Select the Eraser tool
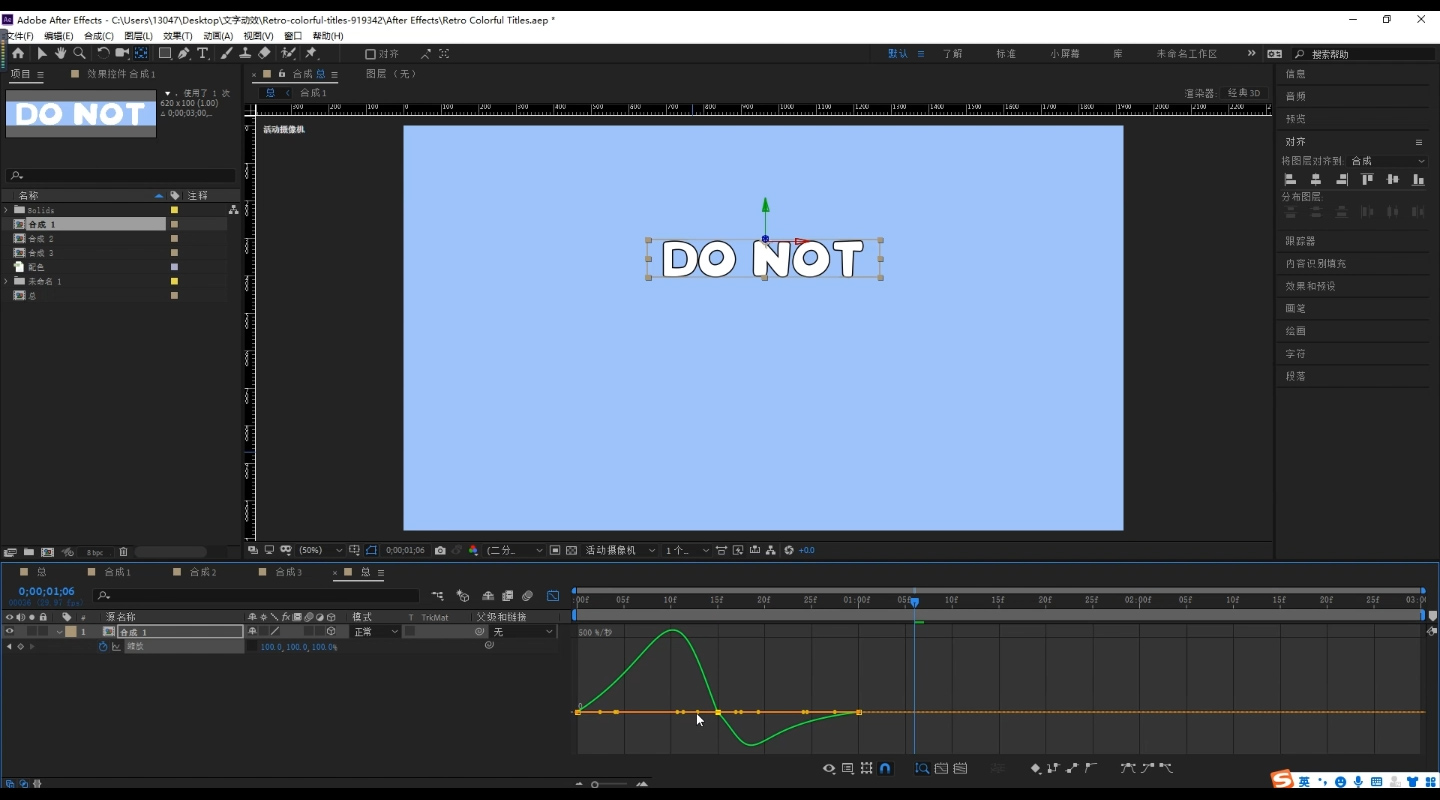The image size is (1440, 800). click(264, 53)
